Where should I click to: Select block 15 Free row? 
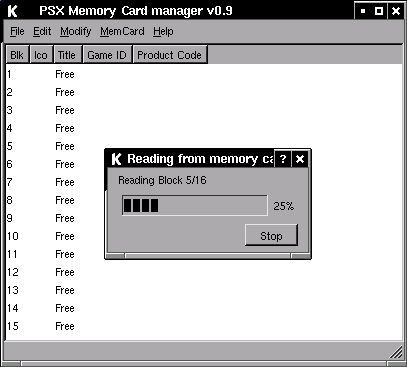tap(204, 326)
